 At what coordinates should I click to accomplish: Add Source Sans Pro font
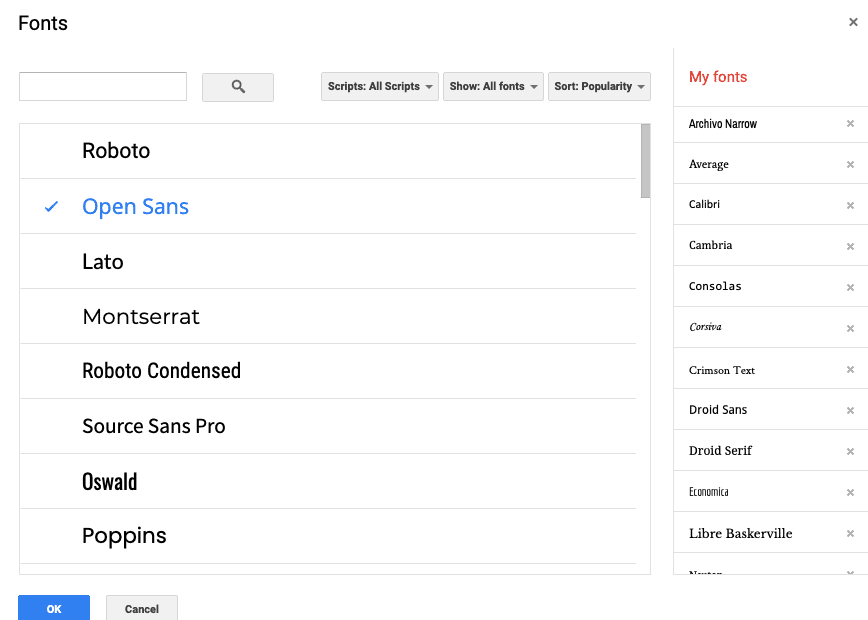point(328,426)
